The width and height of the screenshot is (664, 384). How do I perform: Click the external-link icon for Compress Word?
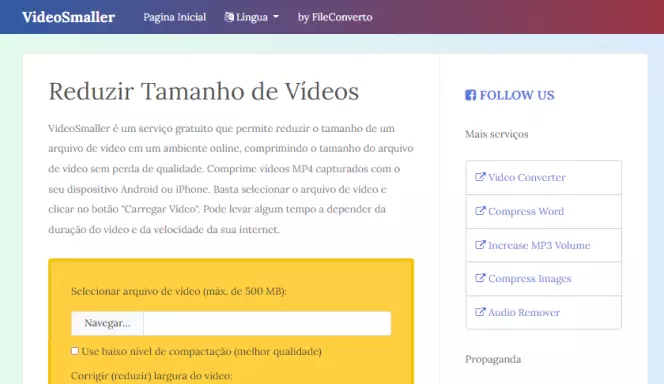point(480,211)
